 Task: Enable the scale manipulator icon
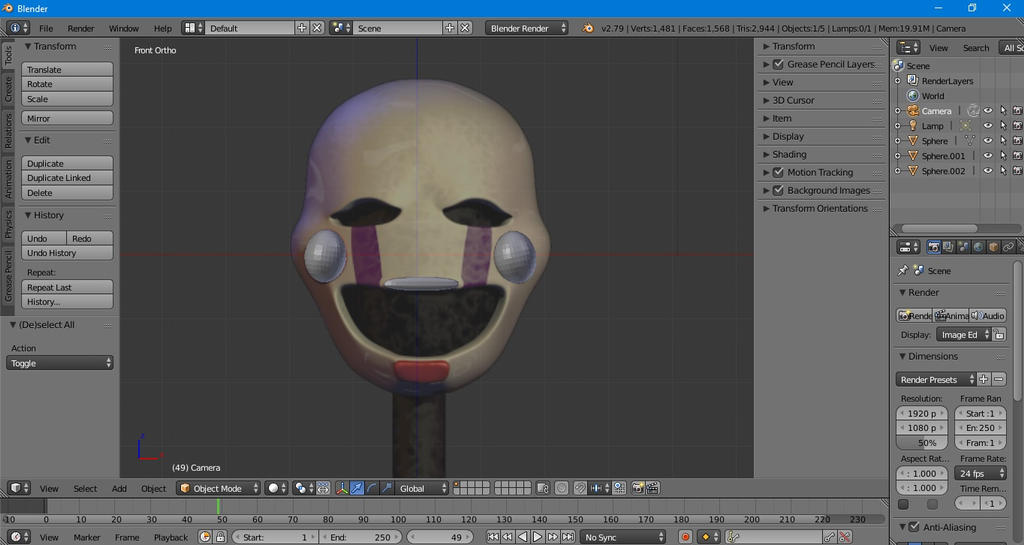tap(387, 488)
